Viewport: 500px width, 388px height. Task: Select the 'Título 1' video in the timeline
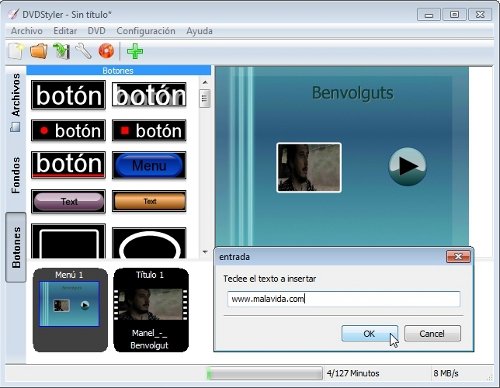[x=151, y=310]
